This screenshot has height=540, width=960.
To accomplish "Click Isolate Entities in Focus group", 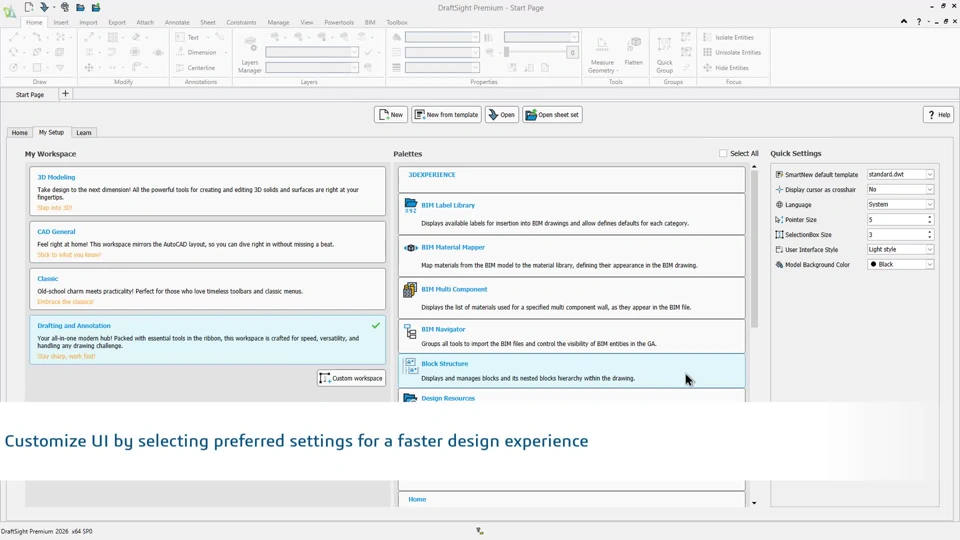I will click(x=729, y=37).
